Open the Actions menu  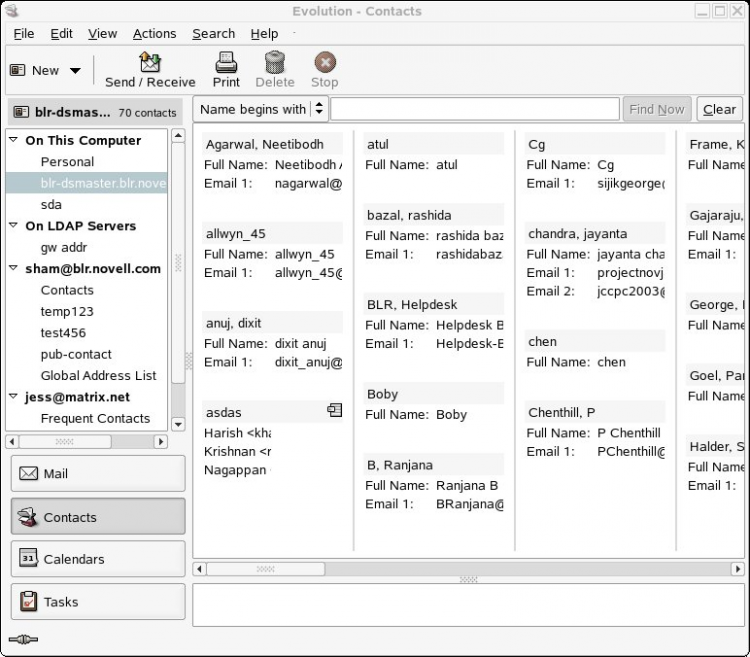tap(154, 33)
